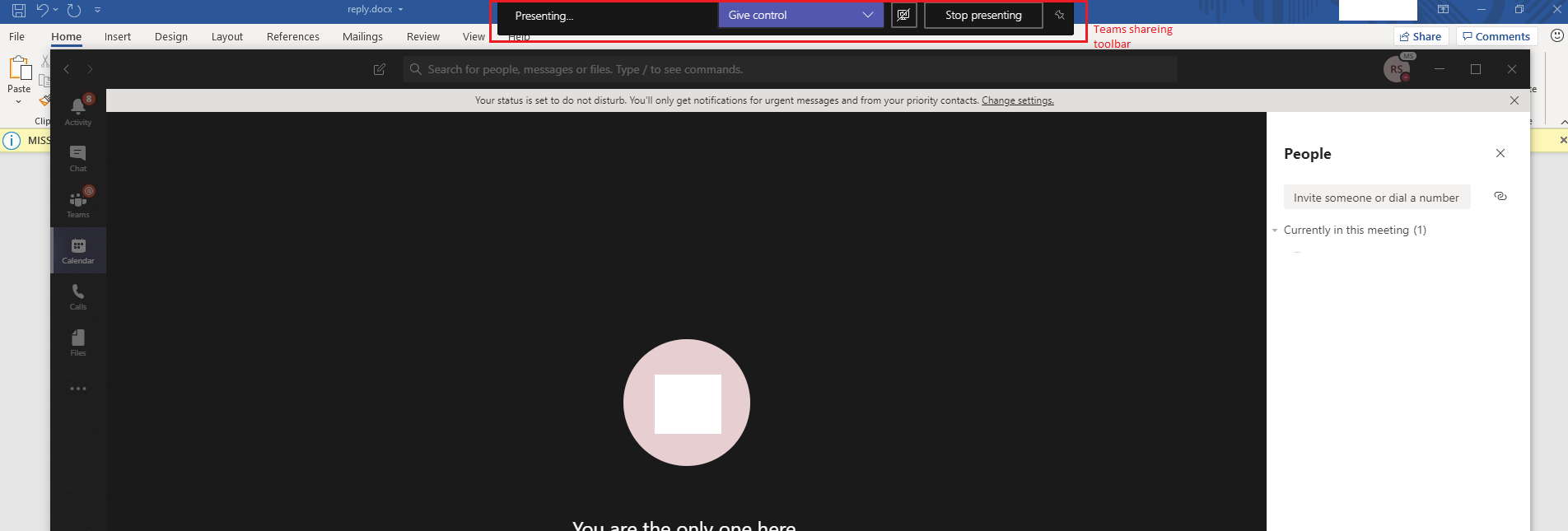Open the Design ribbon tab
Viewport: 1568px width, 531px height.
coord(171,37)
